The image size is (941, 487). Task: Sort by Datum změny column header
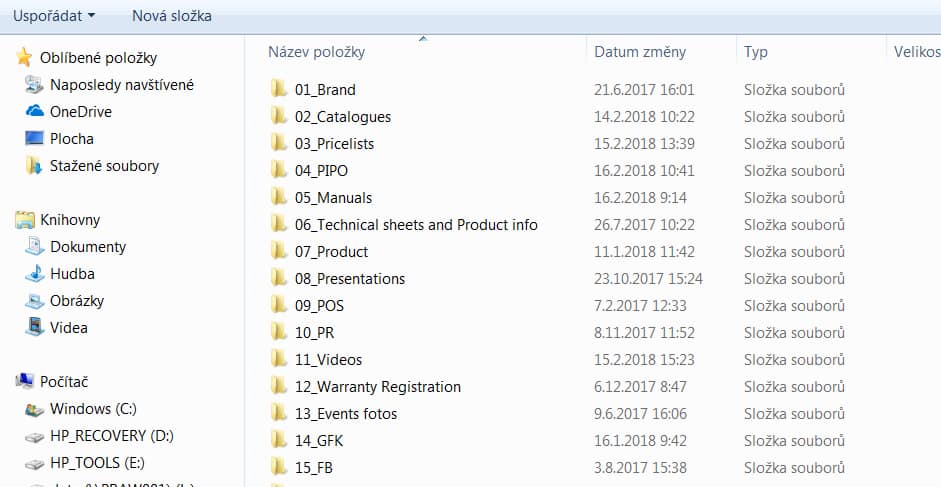tap(640, 52)
